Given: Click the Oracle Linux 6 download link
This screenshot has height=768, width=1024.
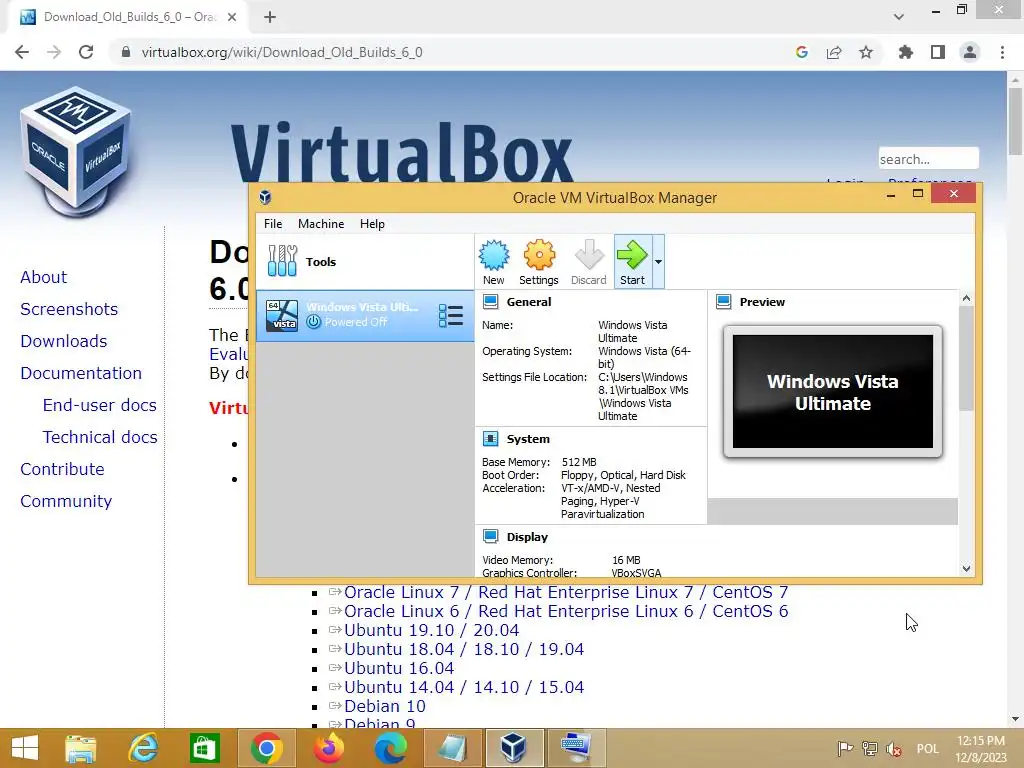Looking at the screenshot, I should tap(566, 611).
